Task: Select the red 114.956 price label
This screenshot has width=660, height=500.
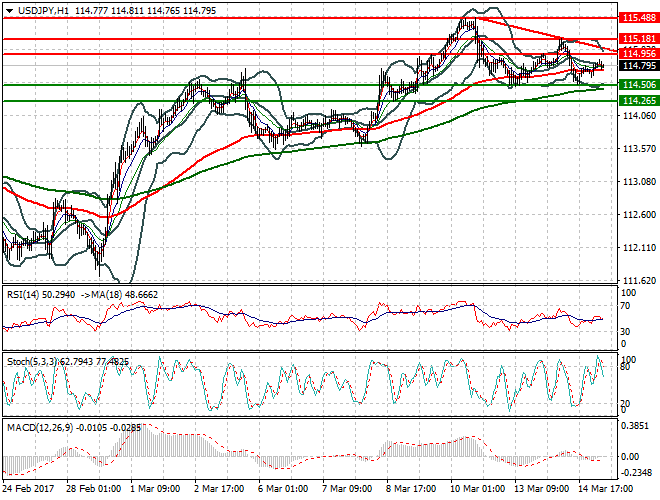Action: pos(639,53)
